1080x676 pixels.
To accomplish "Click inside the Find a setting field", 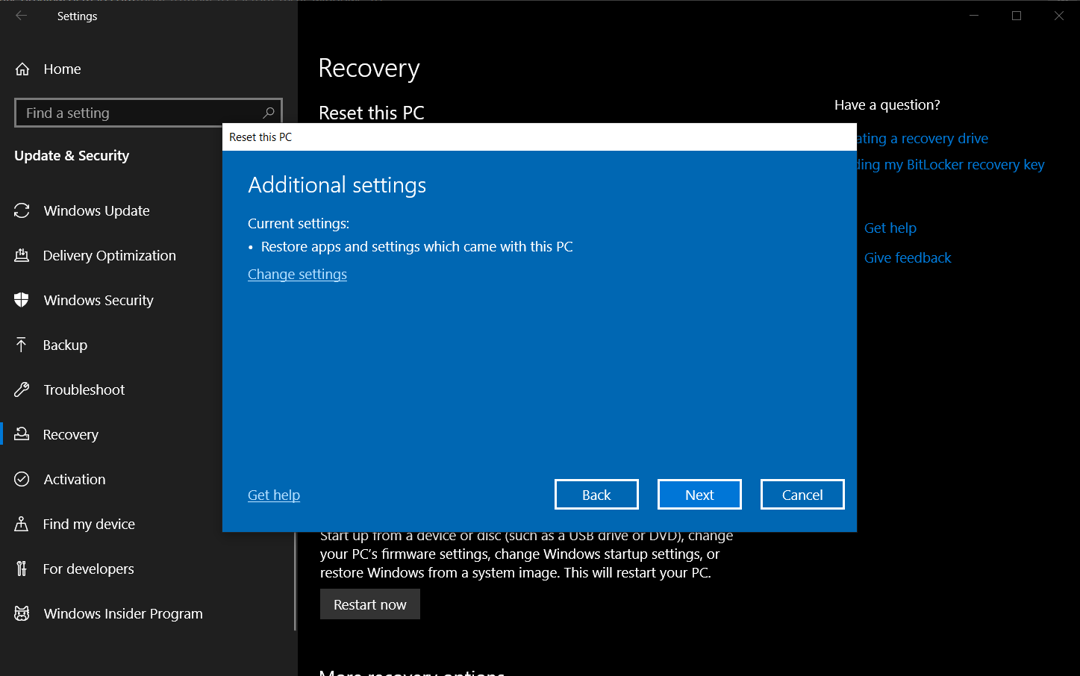I will 130,112.
